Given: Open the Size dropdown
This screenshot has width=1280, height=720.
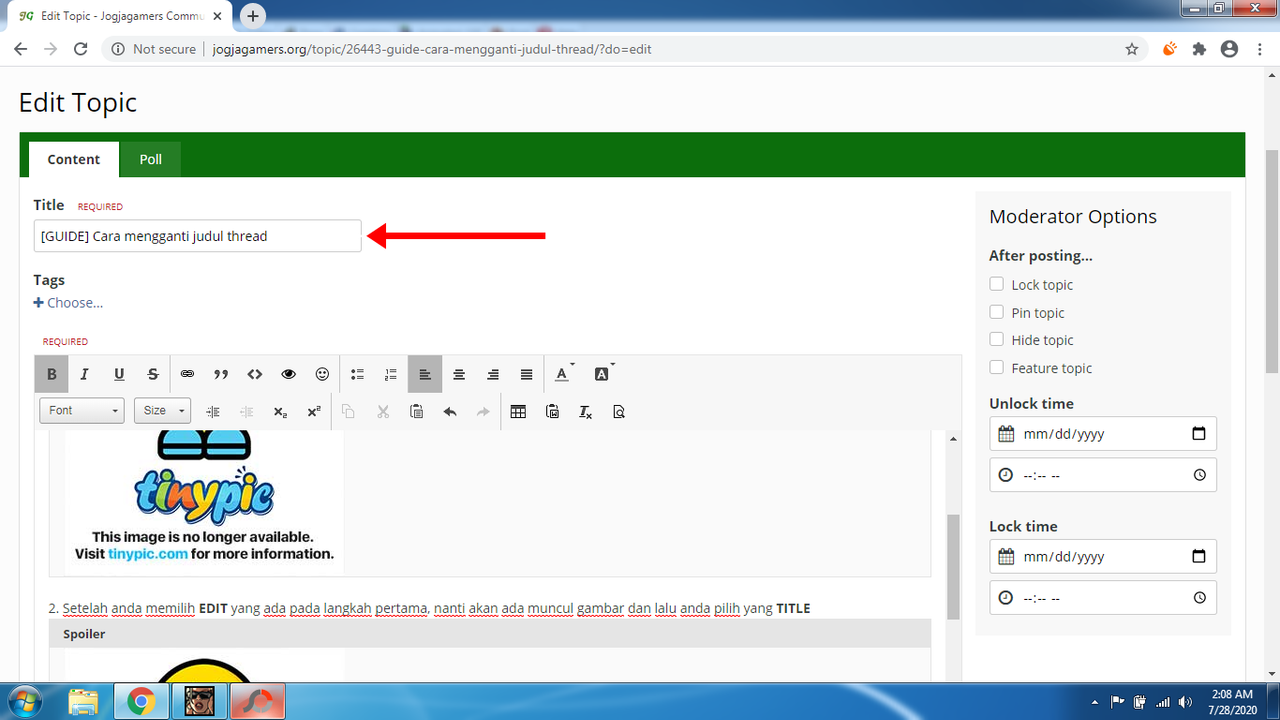Looking at the screenshot, I should point(162,411).
